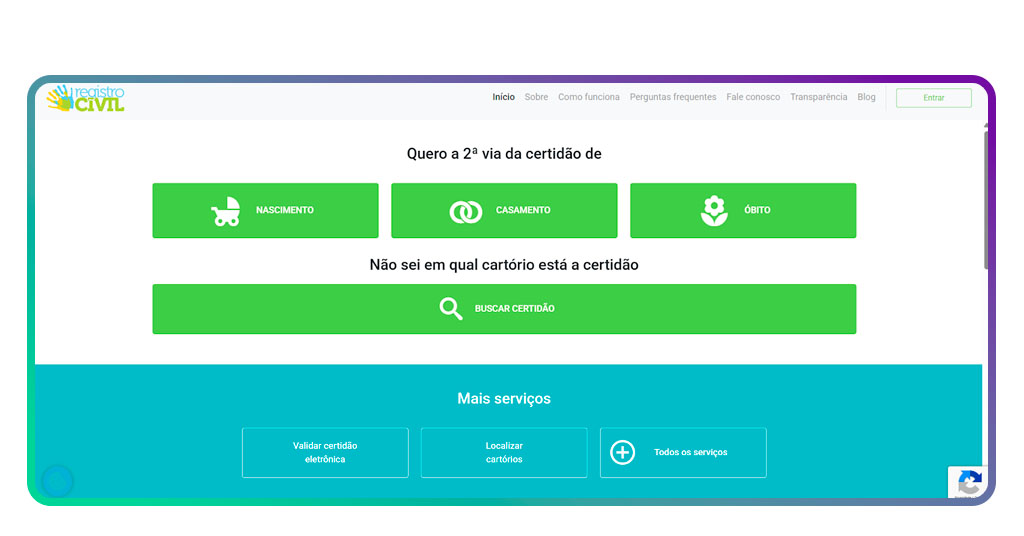The height and width of the screenshot is (536, 1024).
Task: Open Localizar cartórios service
Action: [x=504, y=452]
